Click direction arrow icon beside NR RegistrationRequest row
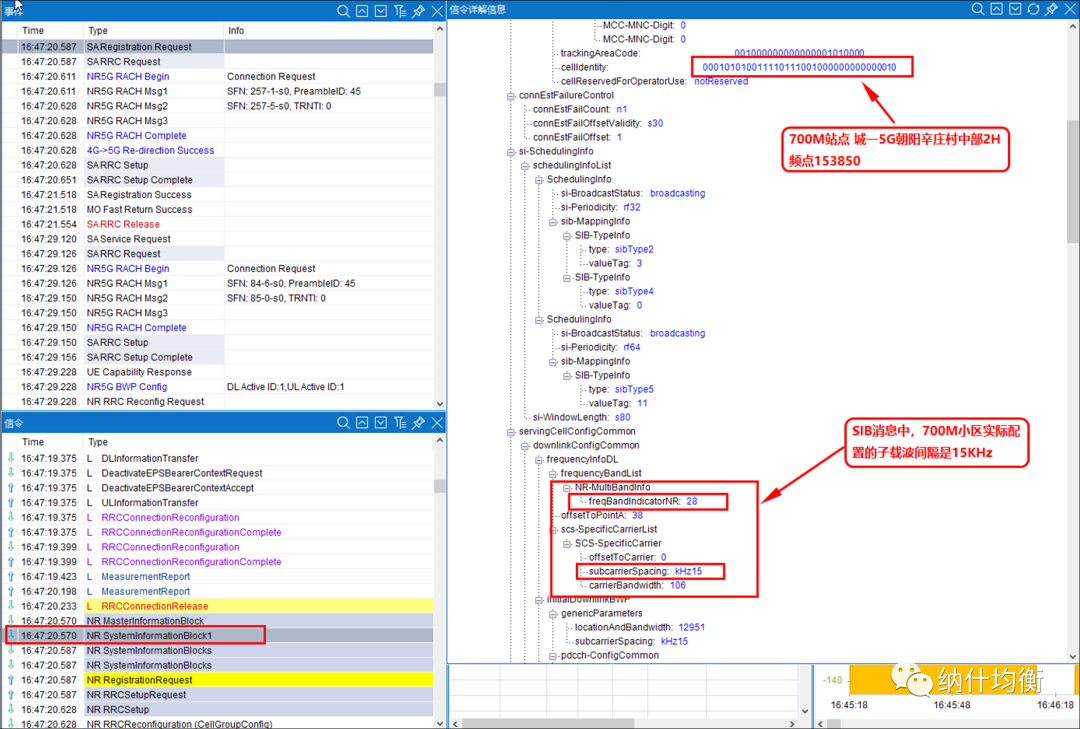The image size is (1080, 729). click(11, 679)
